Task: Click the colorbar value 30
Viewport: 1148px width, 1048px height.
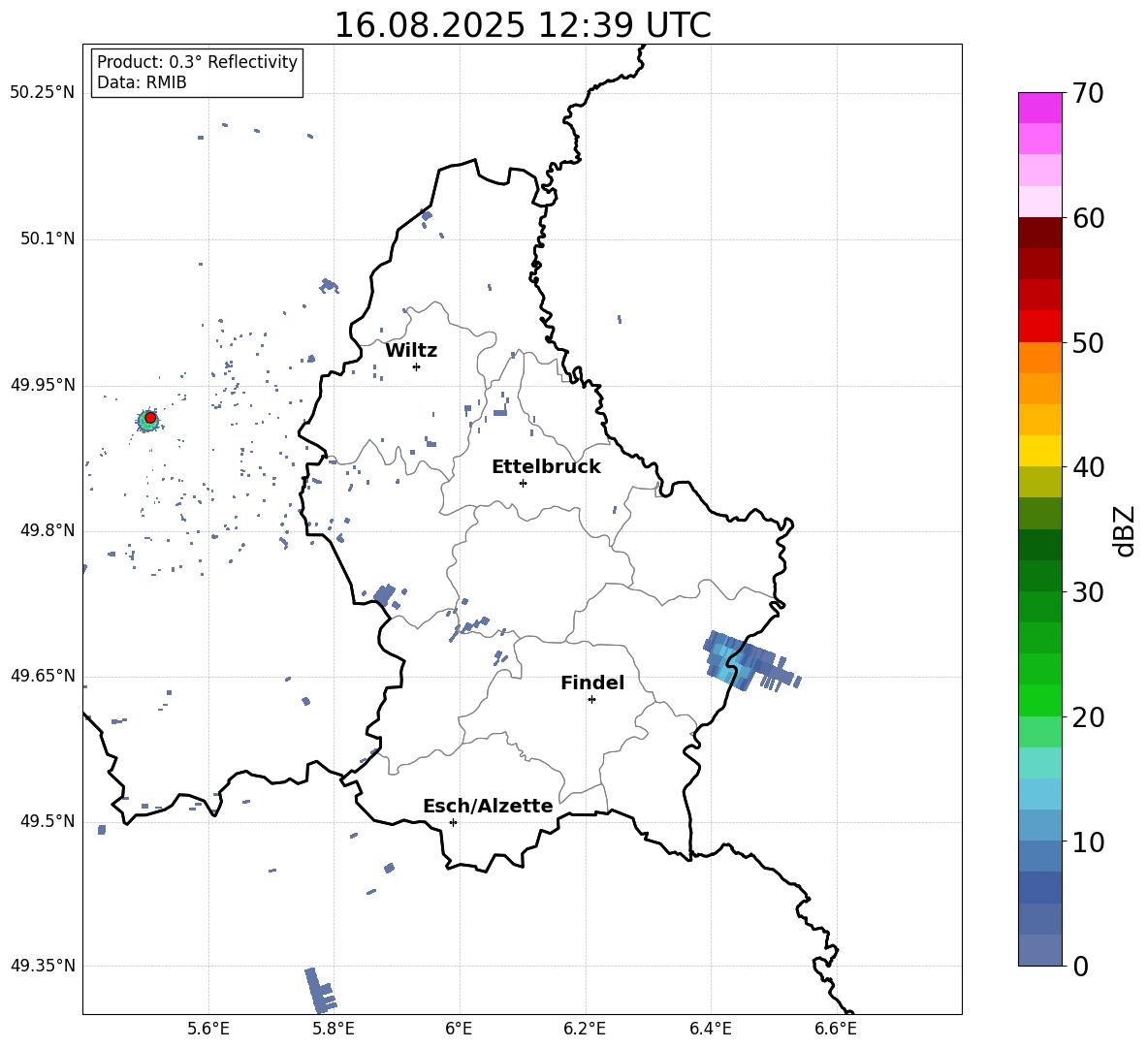Action: coord(1088,592)
